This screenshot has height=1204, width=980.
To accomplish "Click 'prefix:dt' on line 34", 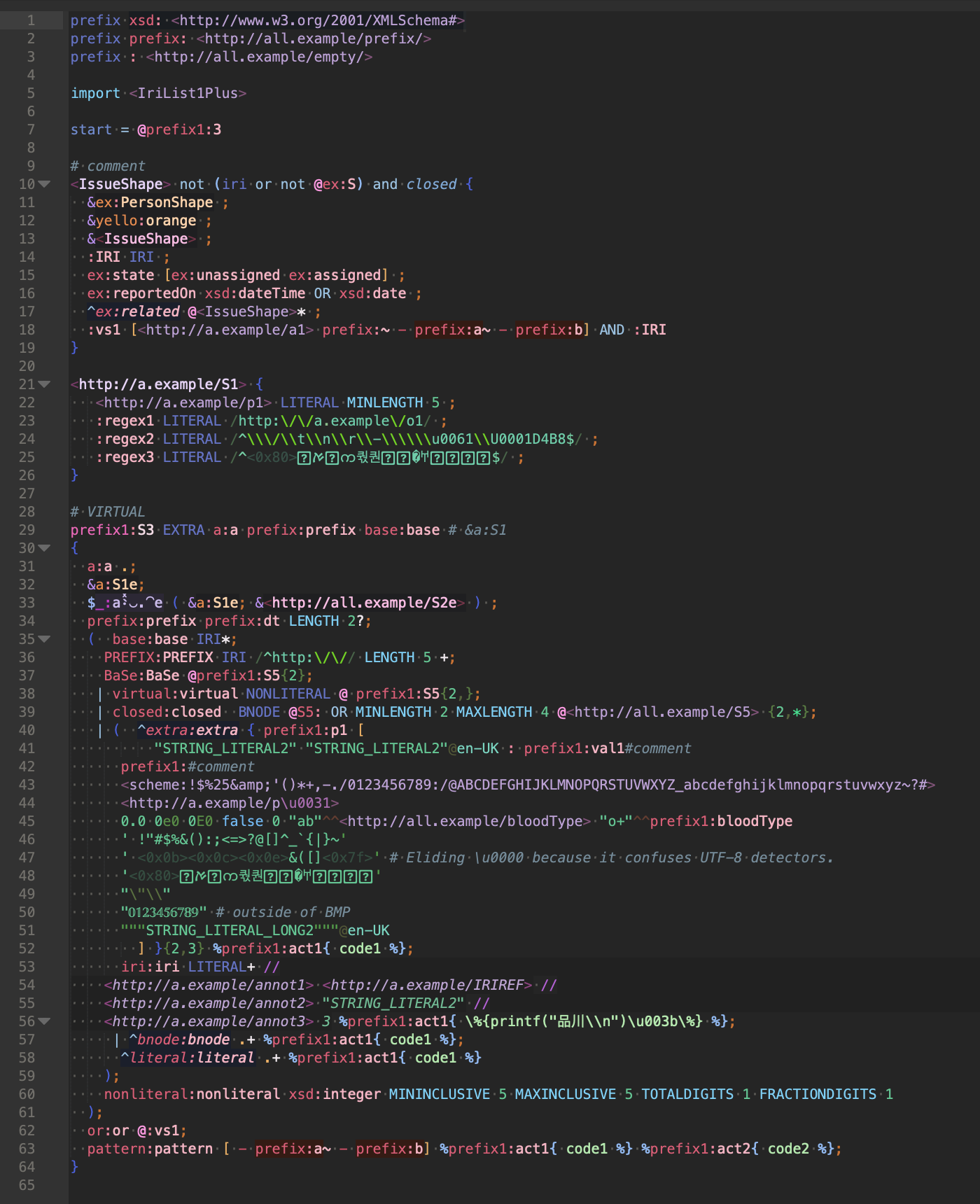I will [x=242, y=621].
